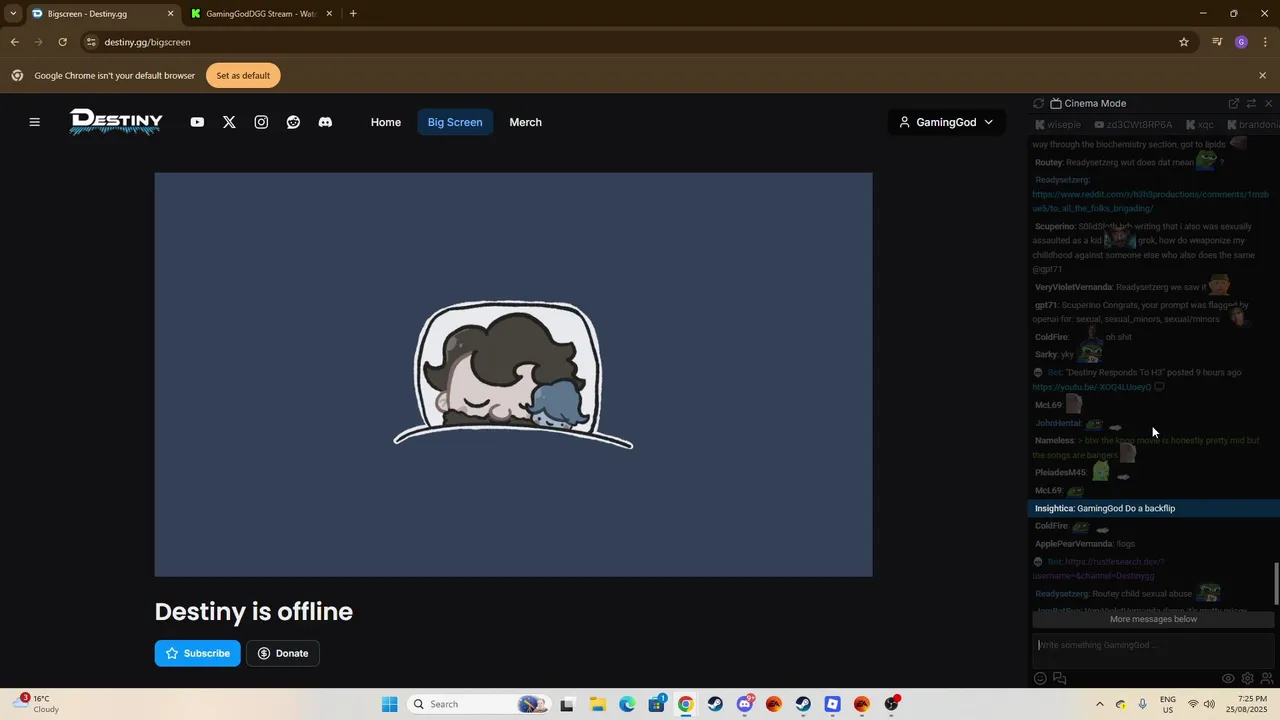Open Discord from taskbar
Viewport: 1280px width, 720px height.
pos(745,704)
